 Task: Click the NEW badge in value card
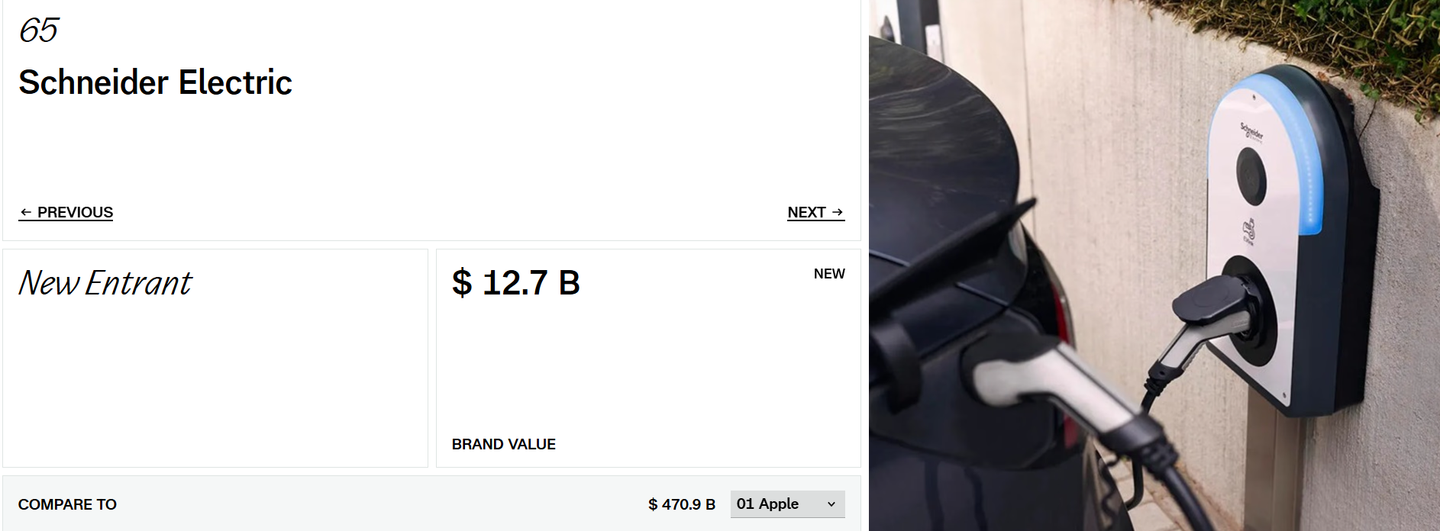pyautogui.click(x=829, y=274)
